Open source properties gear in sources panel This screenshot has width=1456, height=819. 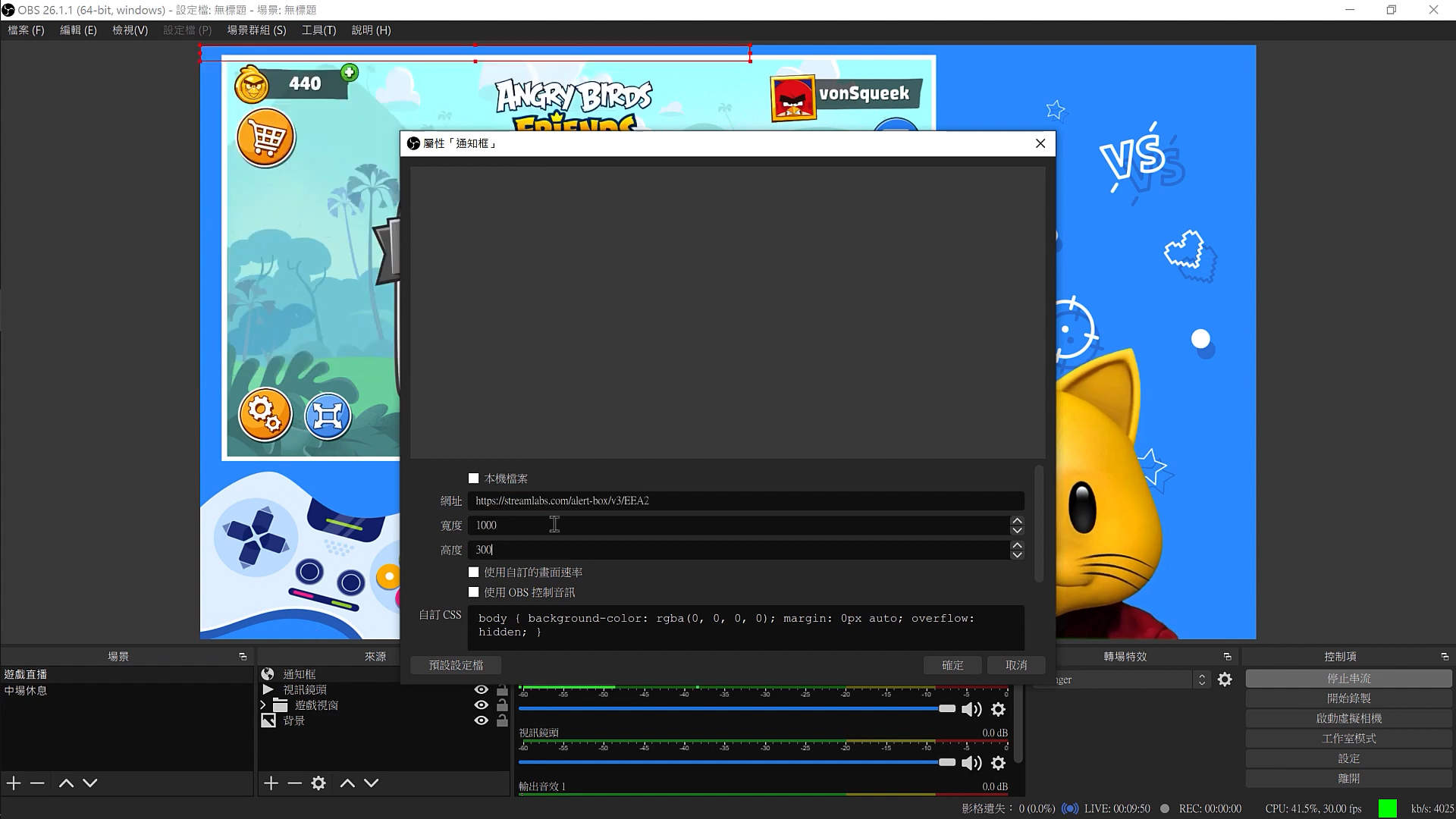click(x=318, y=783)
